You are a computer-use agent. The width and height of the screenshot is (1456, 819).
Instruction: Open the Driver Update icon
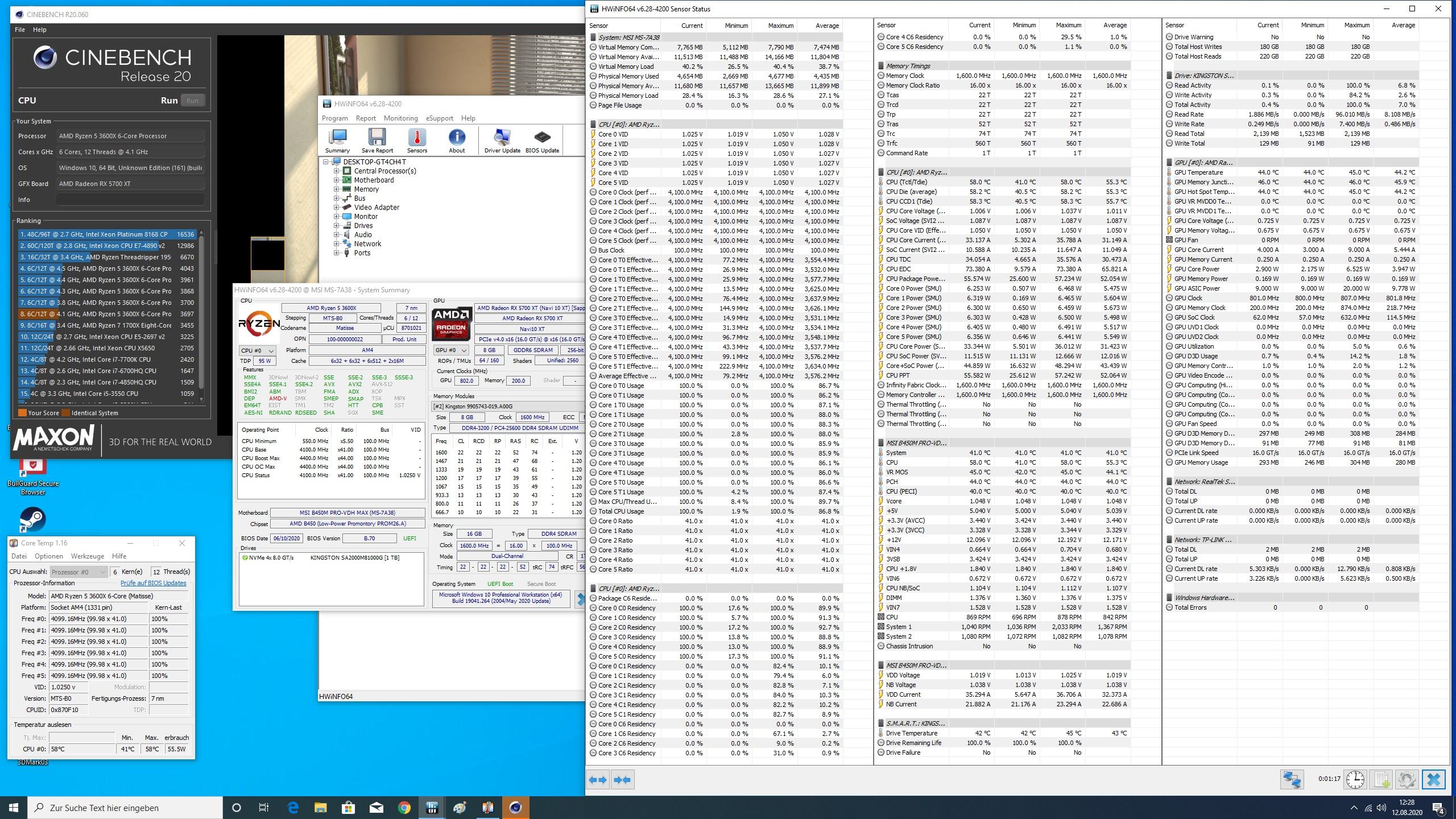point(502,140)
